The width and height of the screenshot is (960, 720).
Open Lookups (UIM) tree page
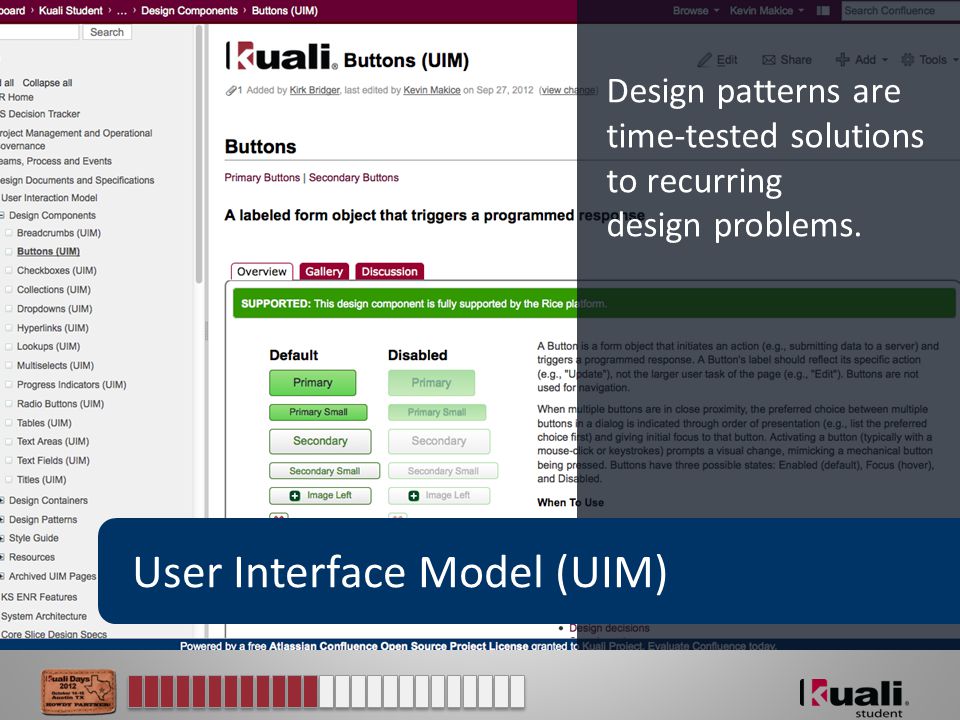pyautogui.click(x=48, y=346)
